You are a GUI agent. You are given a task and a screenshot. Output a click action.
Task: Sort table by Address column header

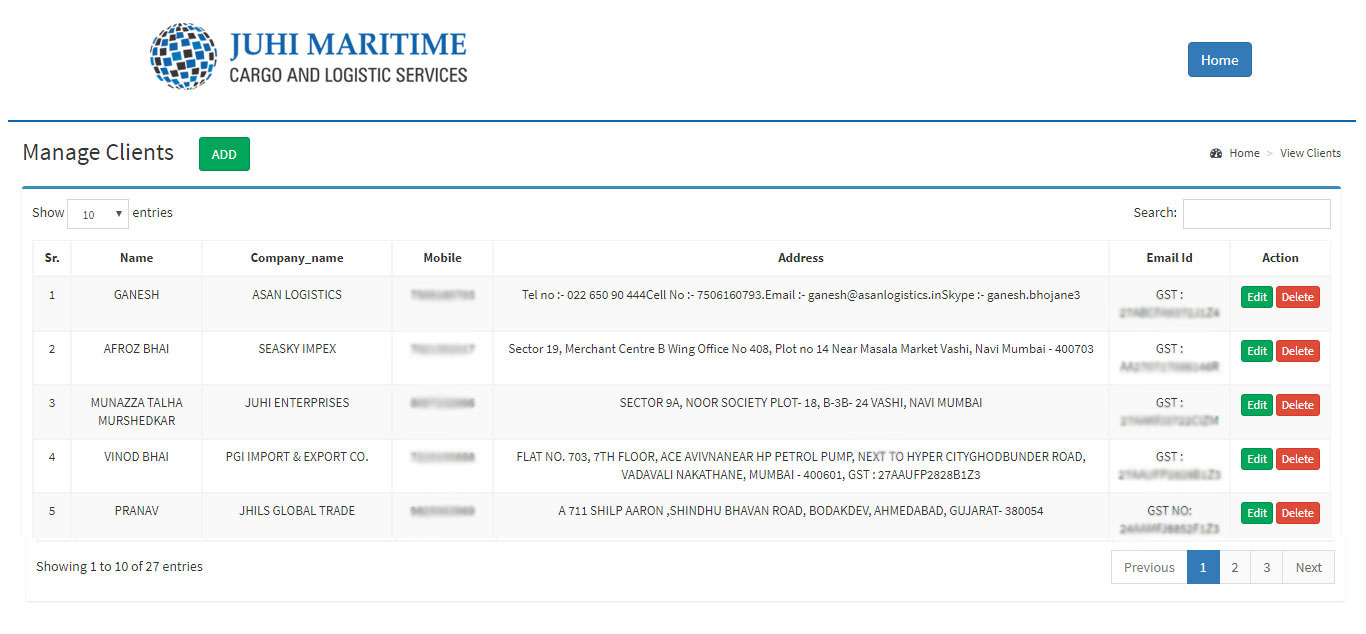800,258
